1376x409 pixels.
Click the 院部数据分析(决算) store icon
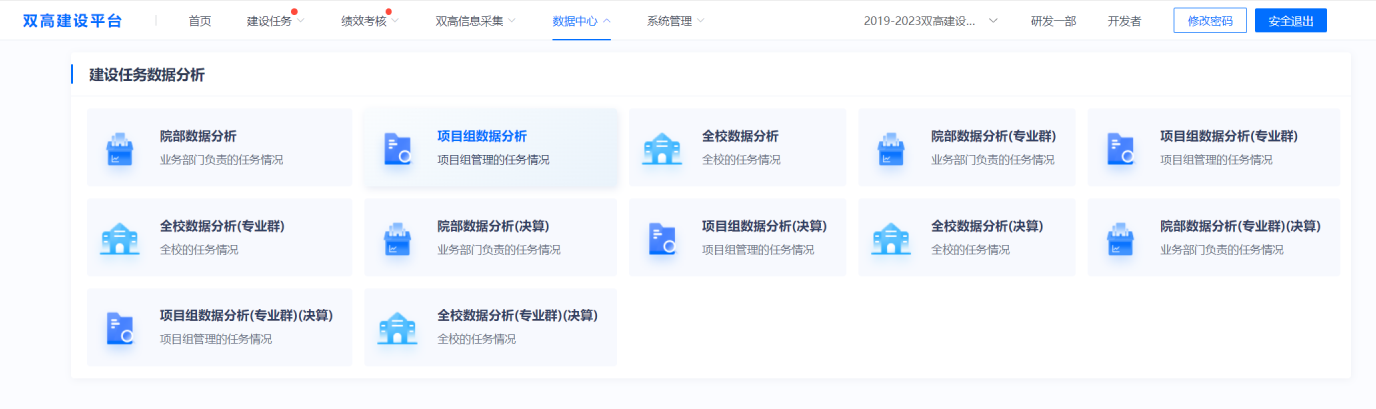point(397,238)
